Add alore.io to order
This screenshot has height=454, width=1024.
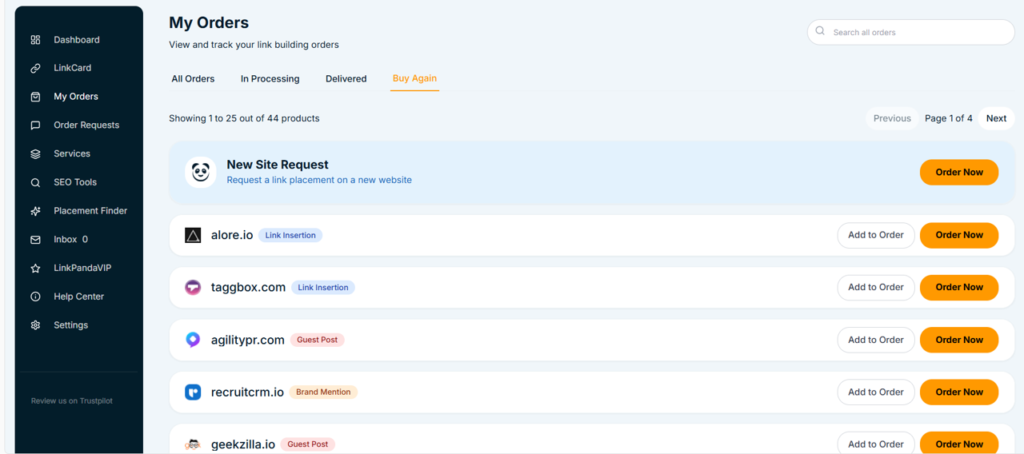875,235
